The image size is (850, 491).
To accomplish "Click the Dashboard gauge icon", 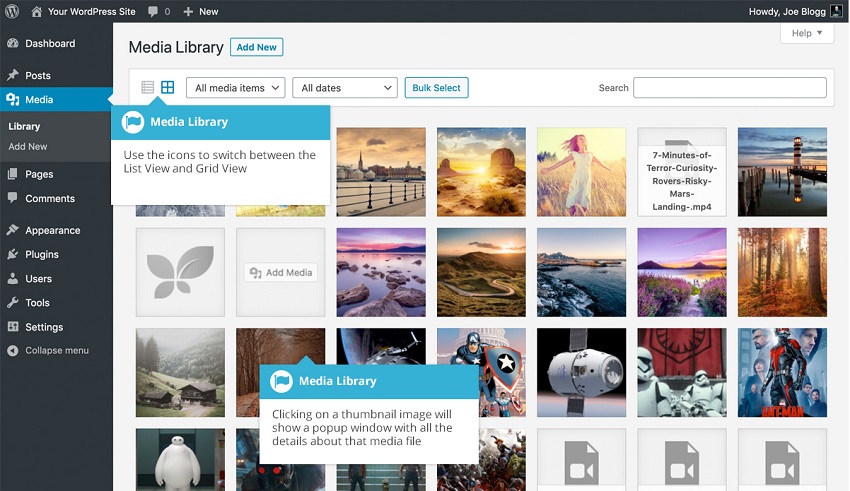I will [x=13, y=43].
